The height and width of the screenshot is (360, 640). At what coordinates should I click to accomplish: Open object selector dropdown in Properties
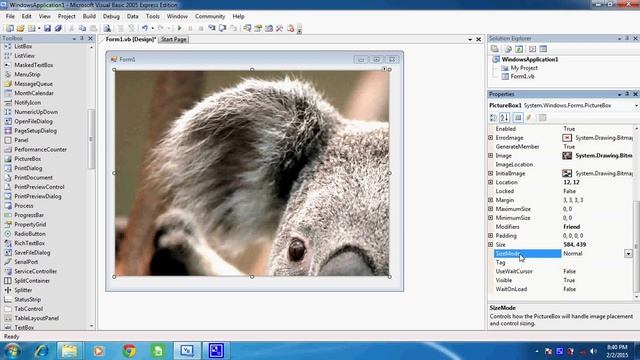click(x=636, y=106)
